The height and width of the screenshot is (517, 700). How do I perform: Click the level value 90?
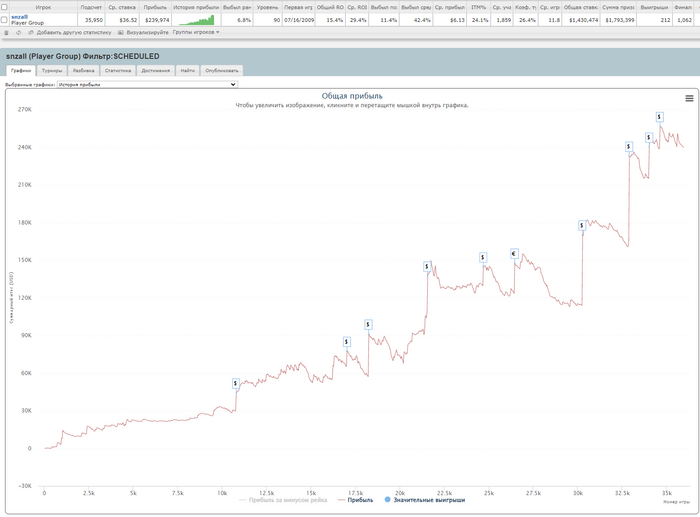coord(277,20)
